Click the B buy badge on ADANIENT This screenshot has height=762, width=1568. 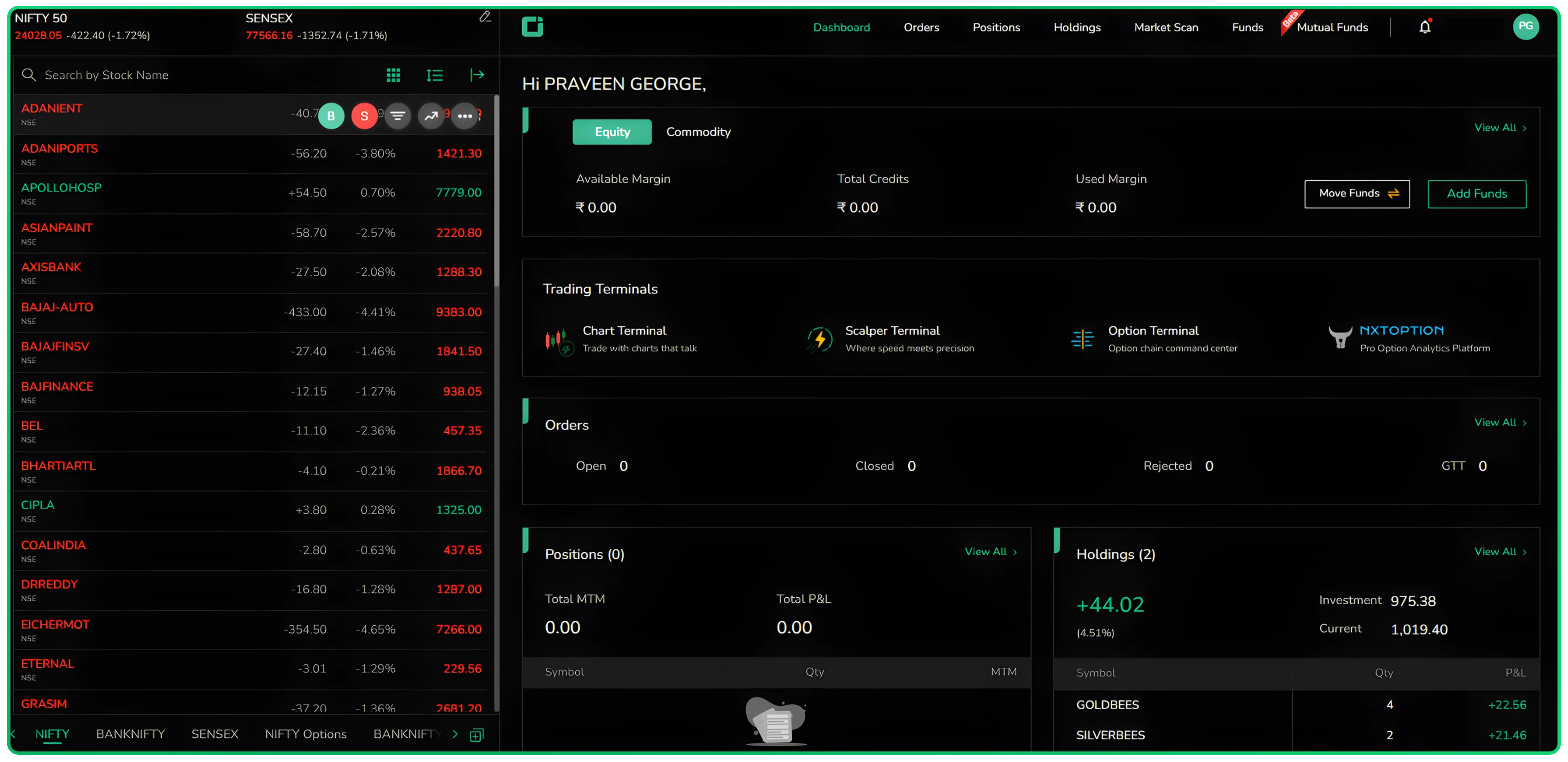click(x=332, y=115)
